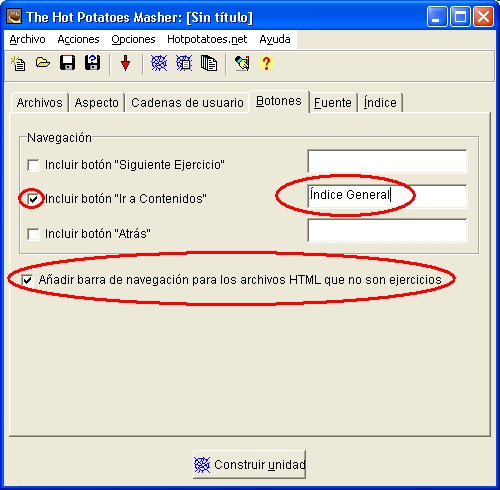
Task: Uncheck the "Ir a Contenidos" button checkbox
Action: pyautogui.click(x=33, y=199)
